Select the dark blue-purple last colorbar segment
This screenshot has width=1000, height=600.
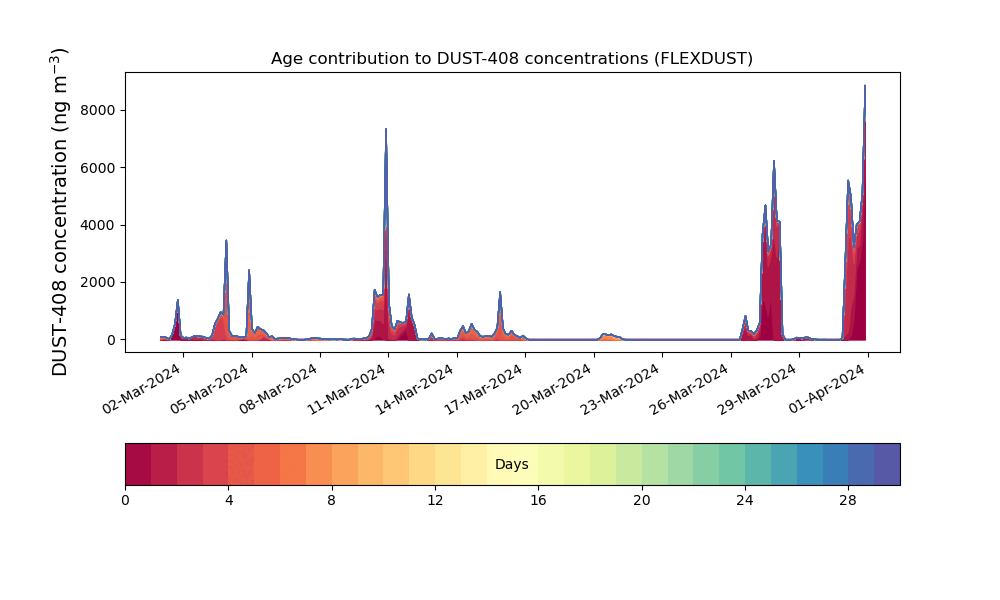click(887, 464)
